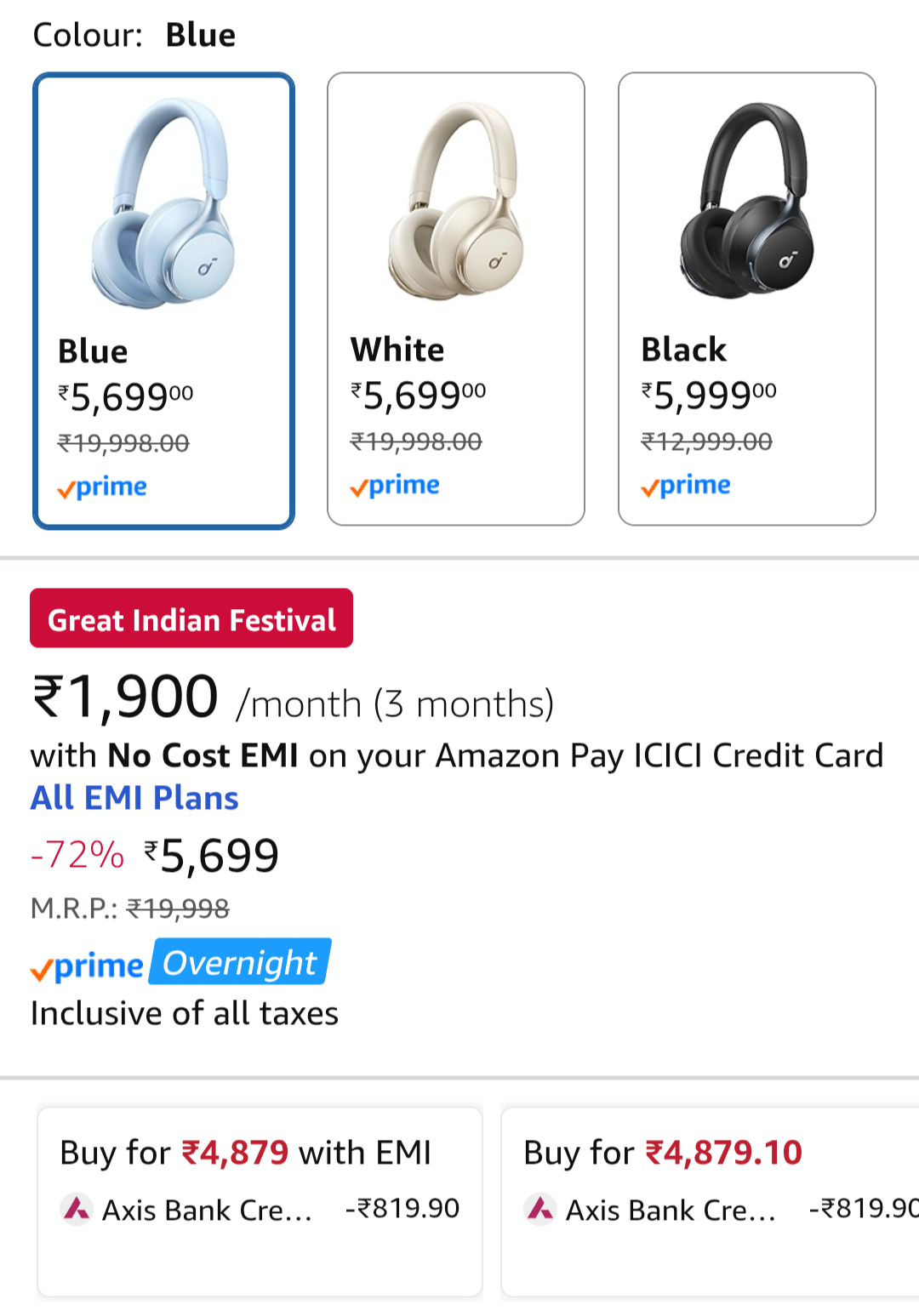Tap the prime logo under Blue price
Viewport: 919px width, 1316px height.
[x=102, y=487]
